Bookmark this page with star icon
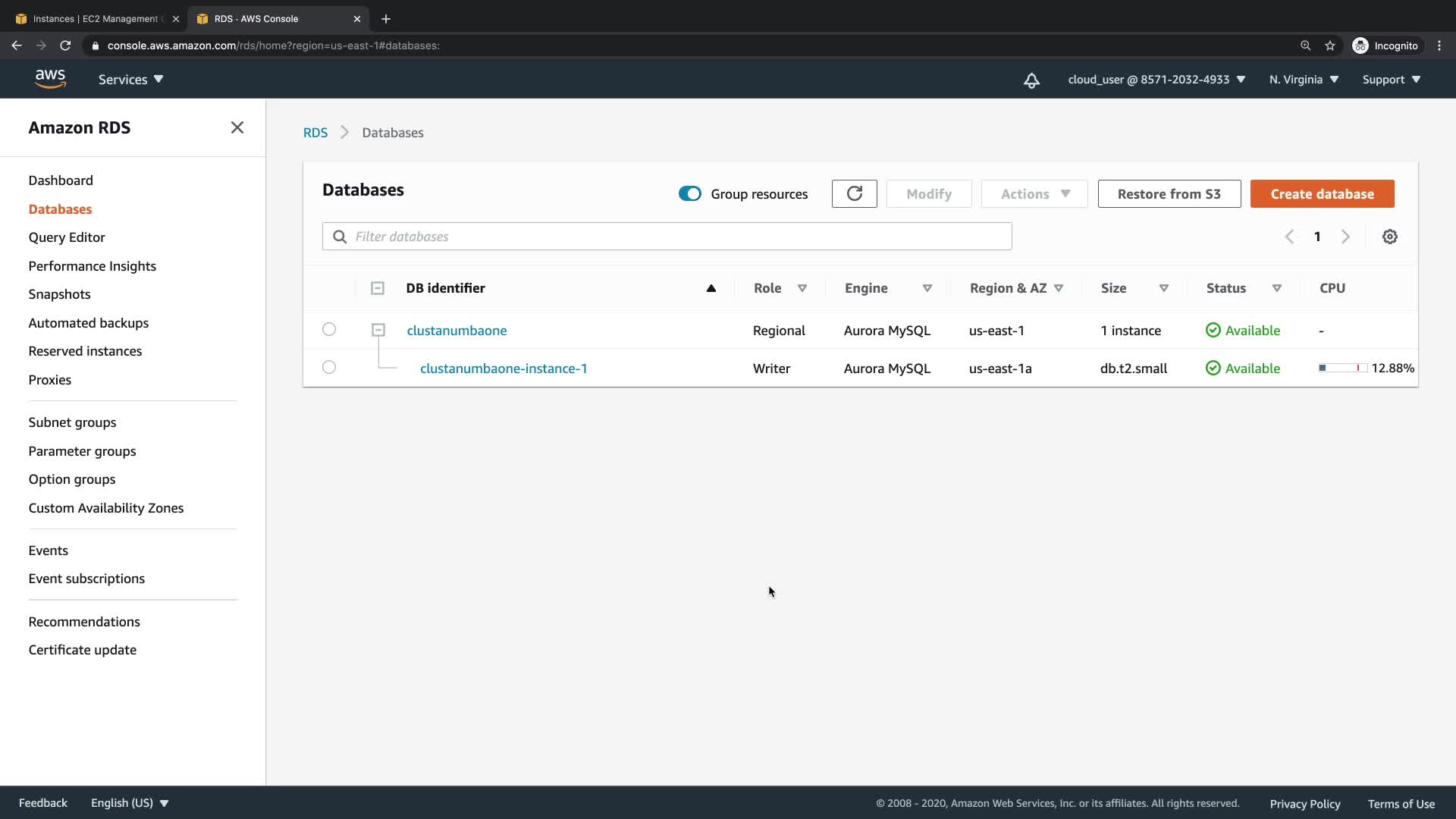Viewport: 1456px width, 819px height. click(1330, 45)
